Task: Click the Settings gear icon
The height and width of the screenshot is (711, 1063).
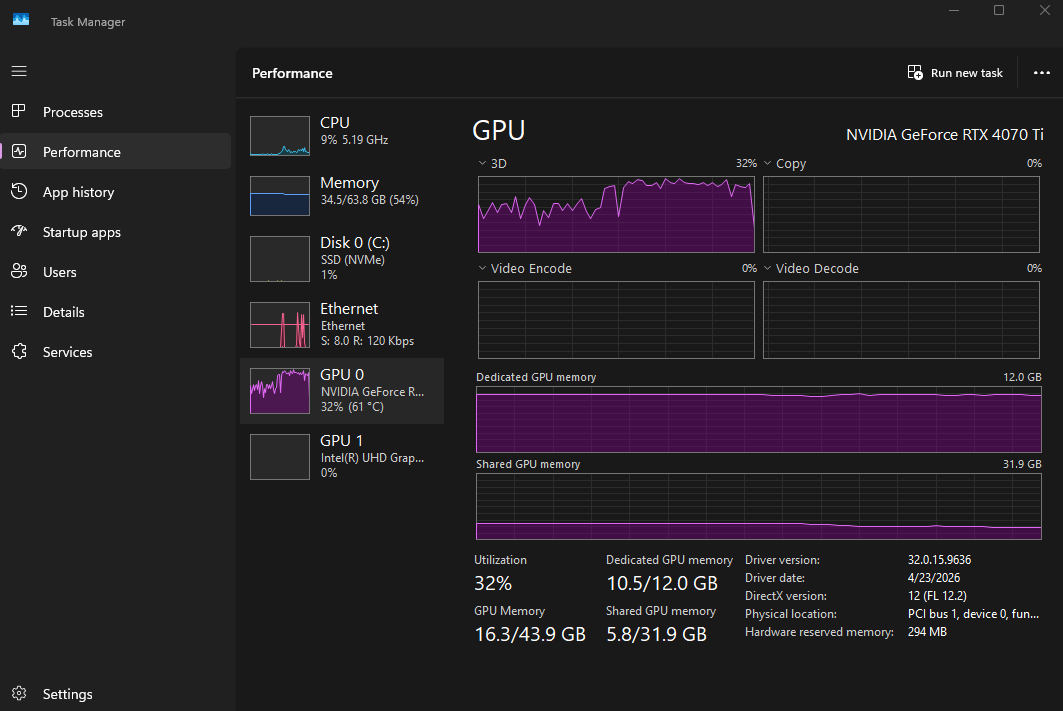Action: tap(19, 693)
